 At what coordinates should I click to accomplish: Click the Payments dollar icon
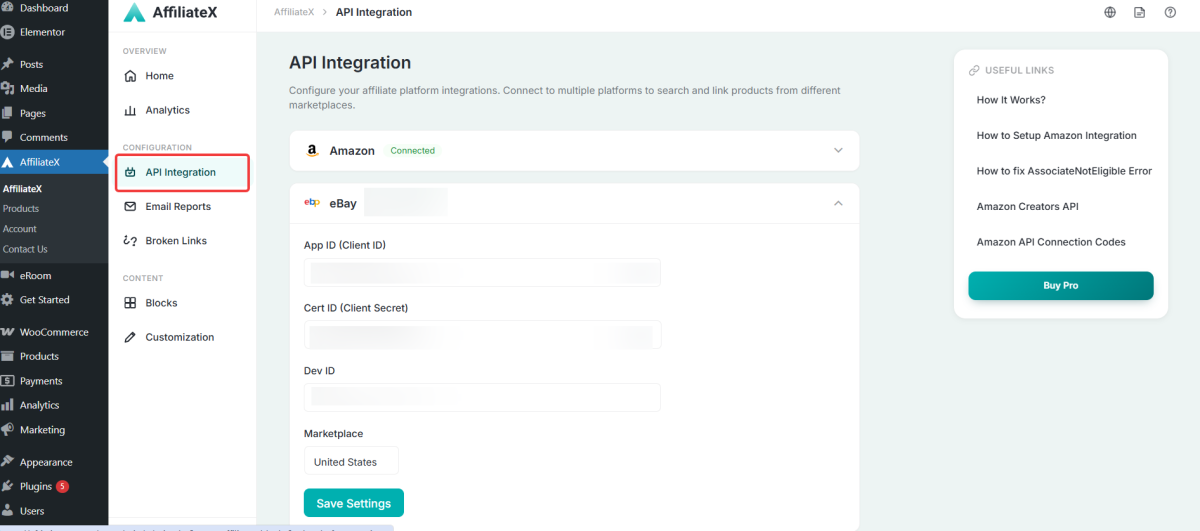(x=7, y=381)
